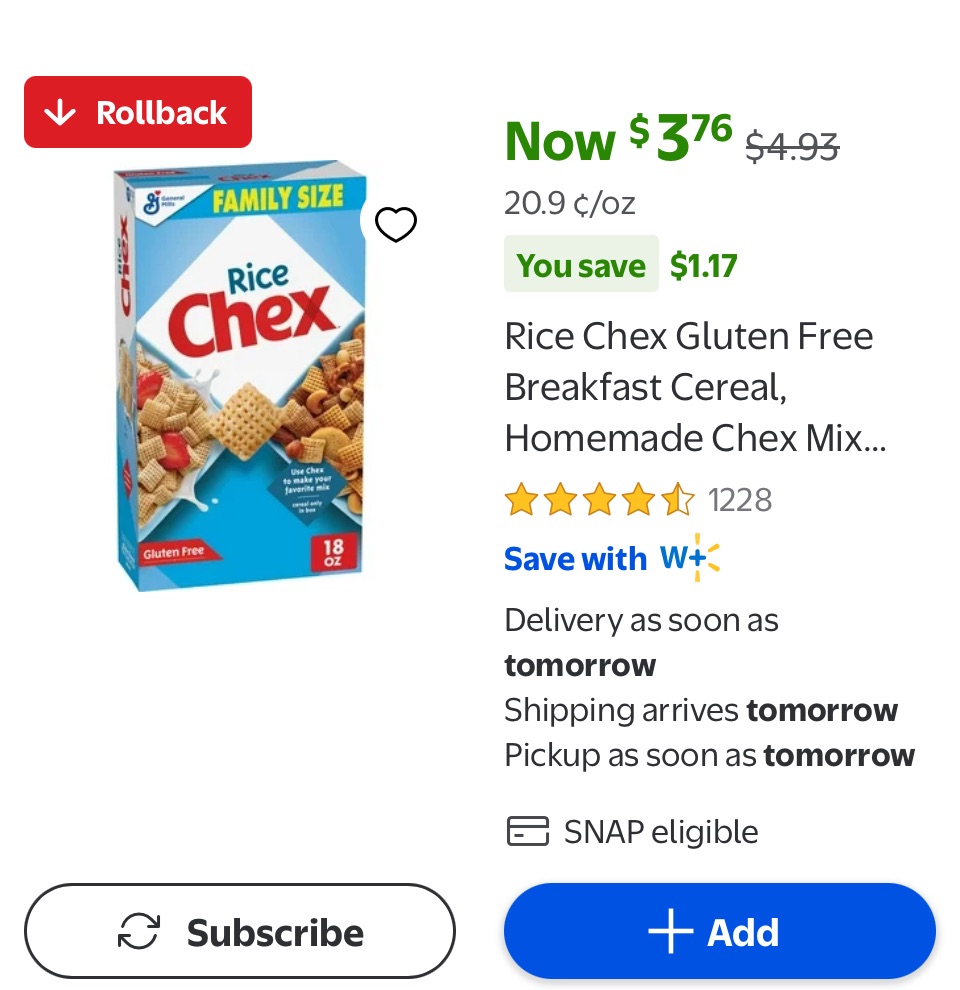Image resolution: width=960 pixels, height=990 pixels.
Task: Click the Rollback red badge
Action: tap(138, 112)
